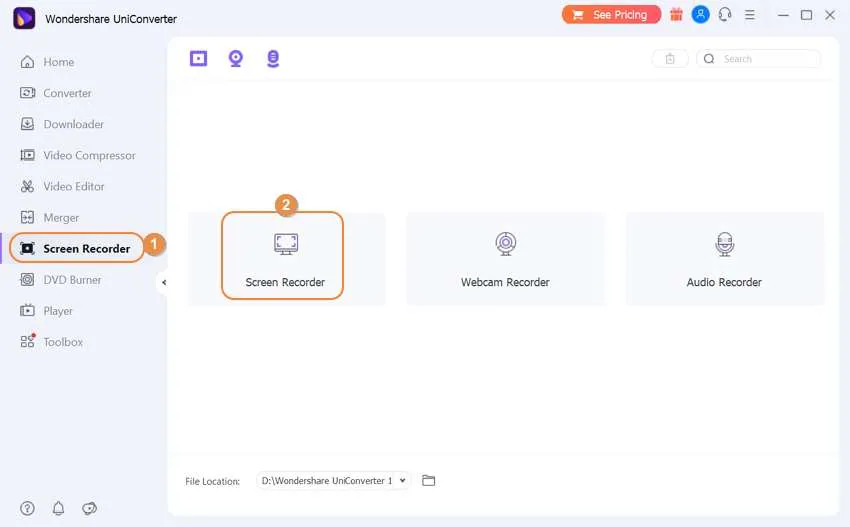Go to the Downloader section
The width and height of the screenshot is (850, 527).
coord(62,124)
